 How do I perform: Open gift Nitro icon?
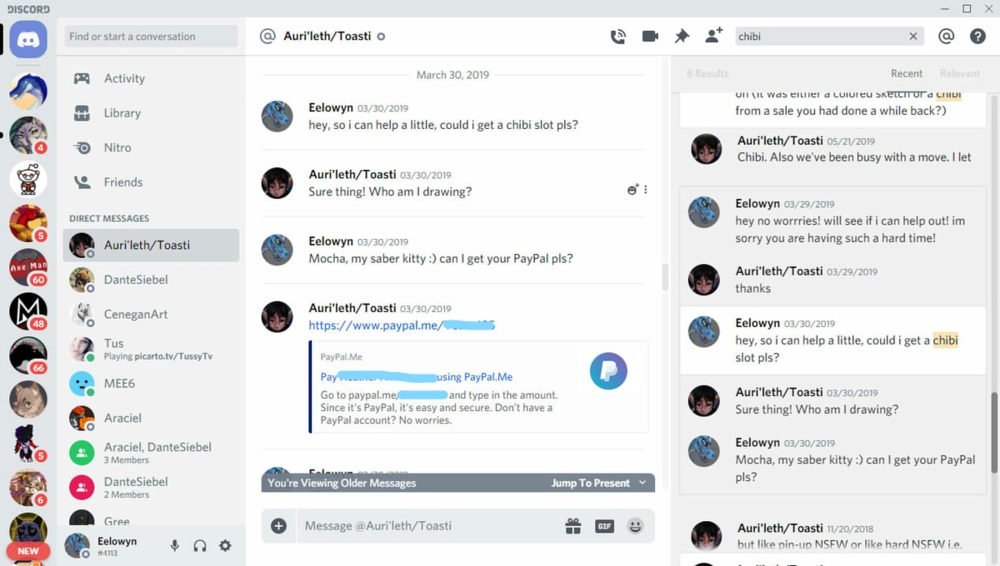coord(573,526)
